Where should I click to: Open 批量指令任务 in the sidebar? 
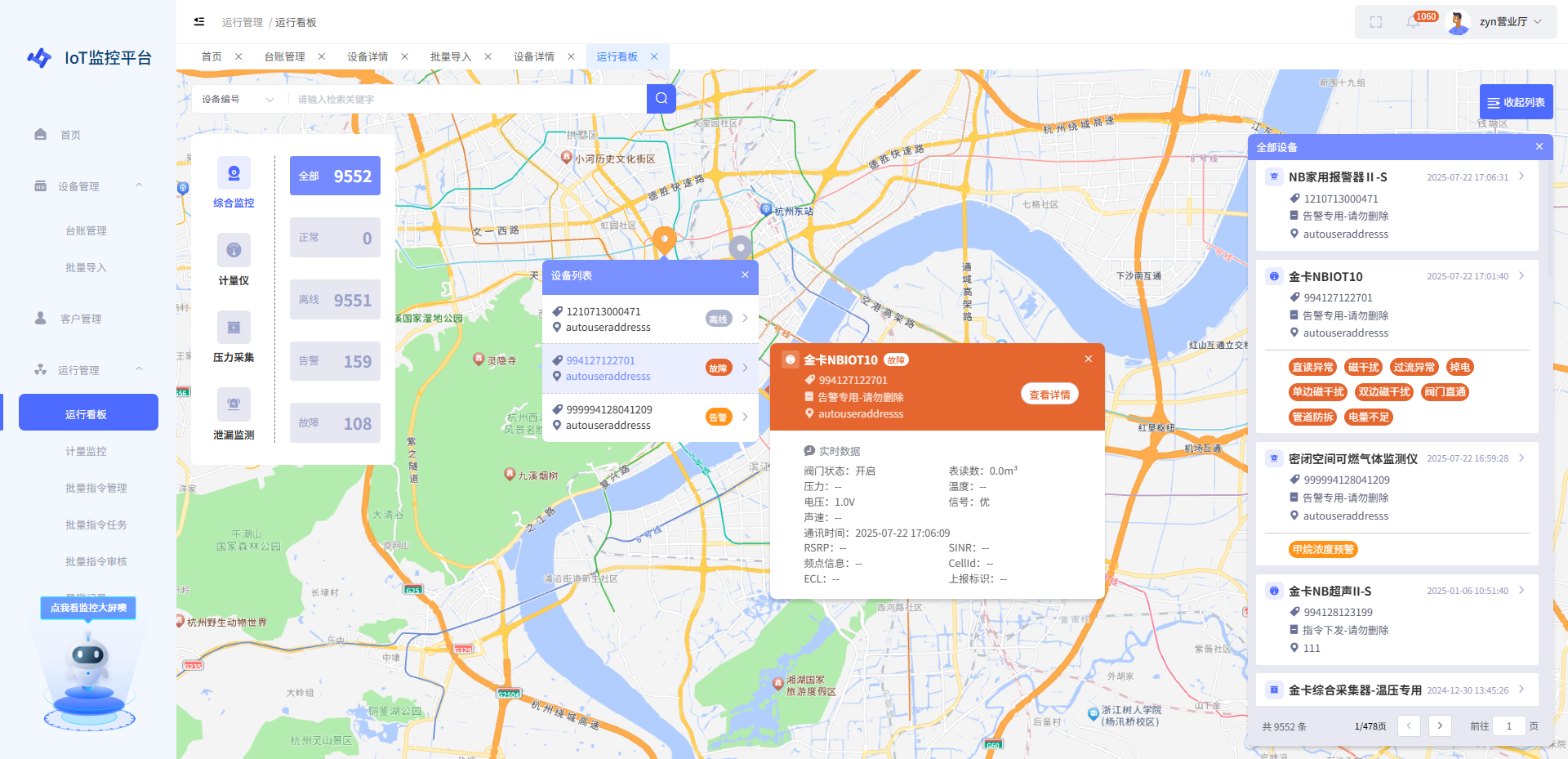(96, 525)
